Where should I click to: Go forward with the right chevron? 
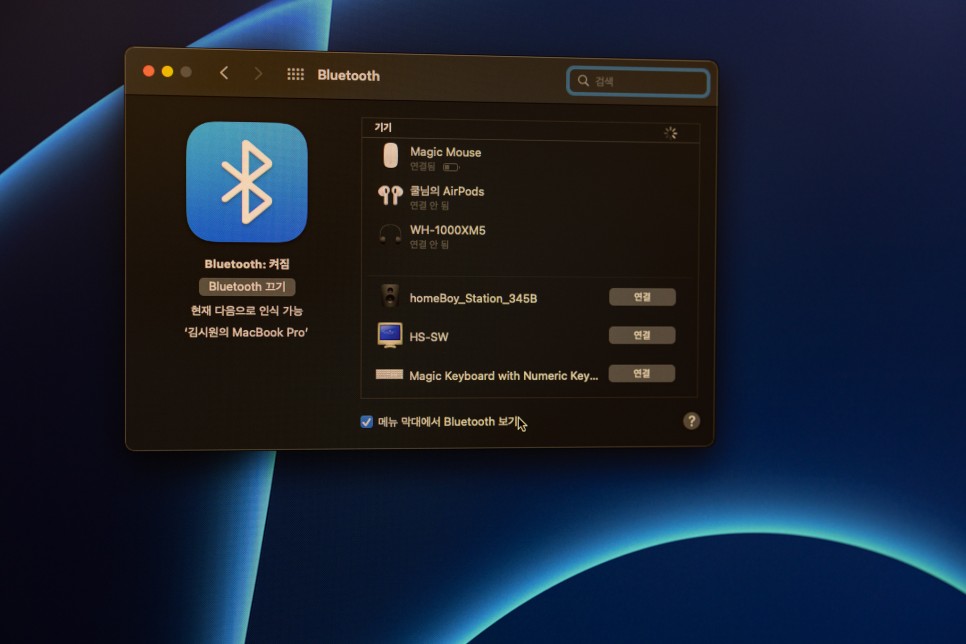pyautogui.click(x=258, y=73)
